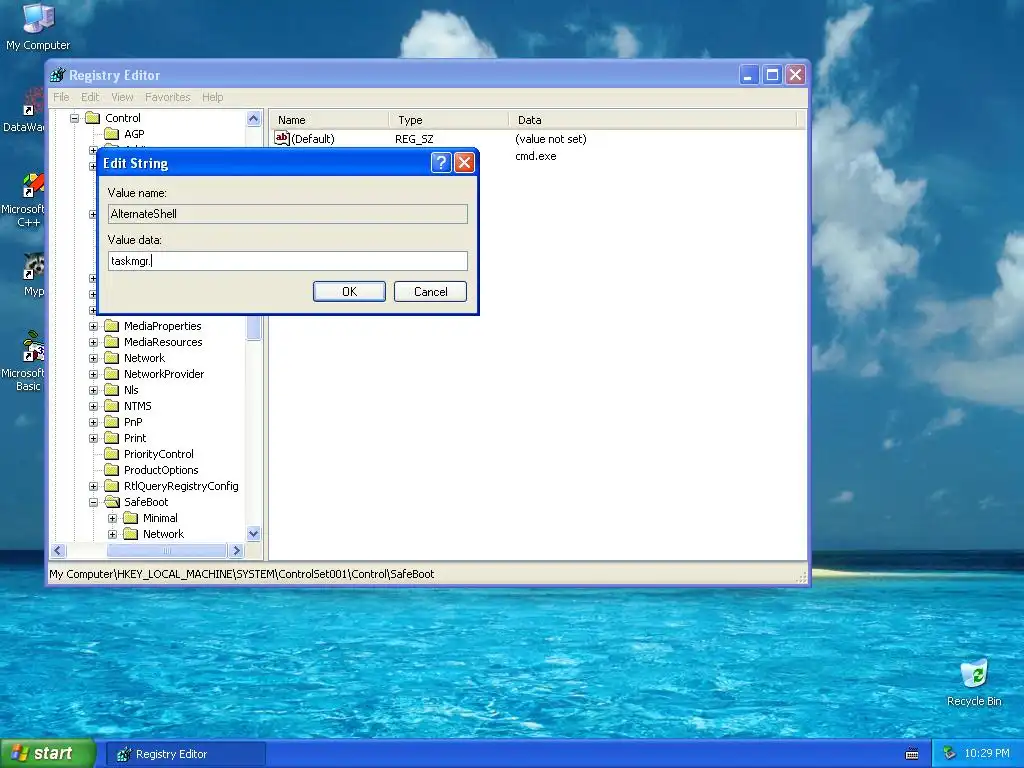Select the Print folder icon
Viewport: 1024px width, 768px height.
[x=112, y=438]
